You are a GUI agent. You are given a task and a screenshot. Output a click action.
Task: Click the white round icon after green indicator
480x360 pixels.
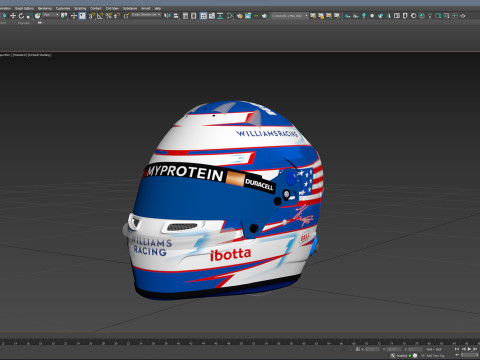[x=415, y=356]
